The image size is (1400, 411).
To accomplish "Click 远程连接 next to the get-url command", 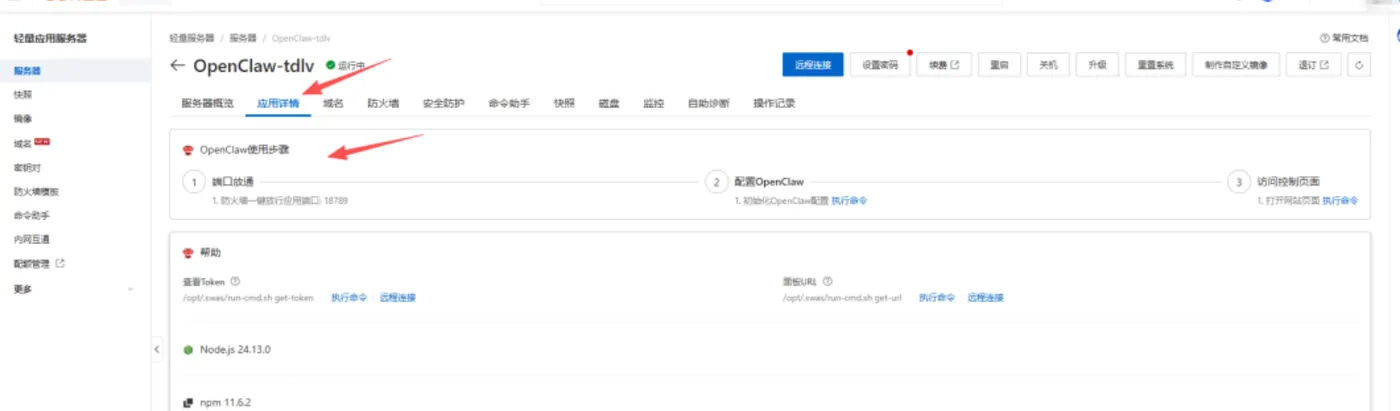I will 985,297.
